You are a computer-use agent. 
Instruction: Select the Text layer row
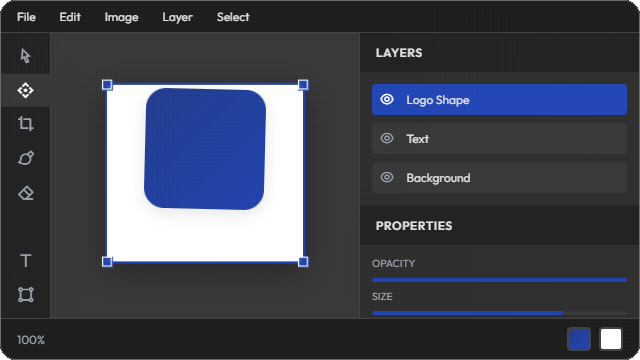pyautogui.click(x=499, y=139)
